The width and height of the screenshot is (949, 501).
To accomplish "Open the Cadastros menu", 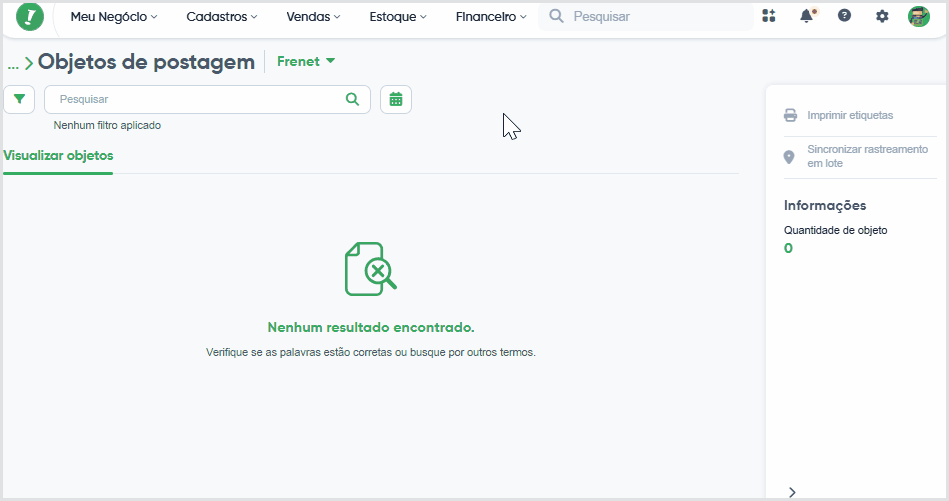I will (222, 17).
